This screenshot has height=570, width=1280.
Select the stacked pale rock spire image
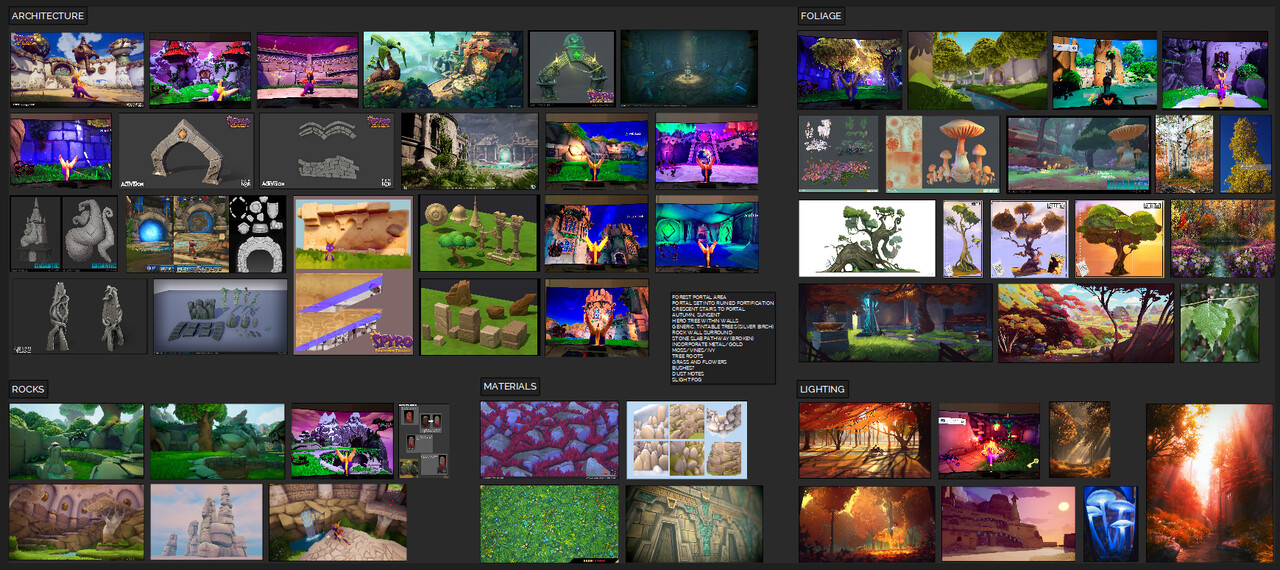(206, 523)
